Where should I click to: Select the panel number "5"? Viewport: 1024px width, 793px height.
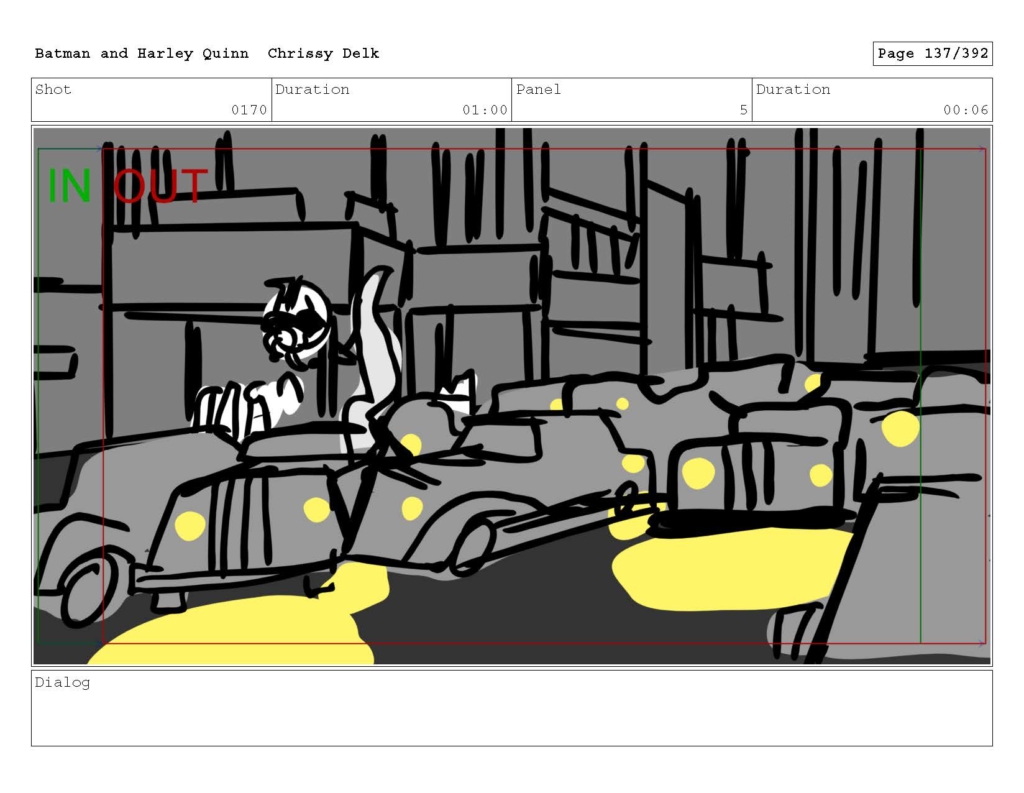click(x=743, y=110)
